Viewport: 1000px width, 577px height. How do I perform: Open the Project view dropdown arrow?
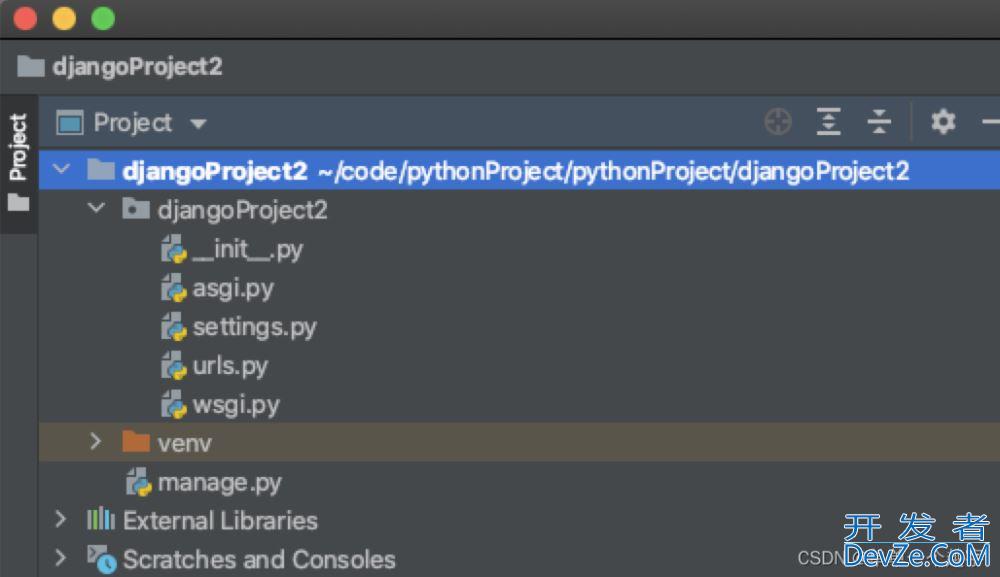[198, 123]
